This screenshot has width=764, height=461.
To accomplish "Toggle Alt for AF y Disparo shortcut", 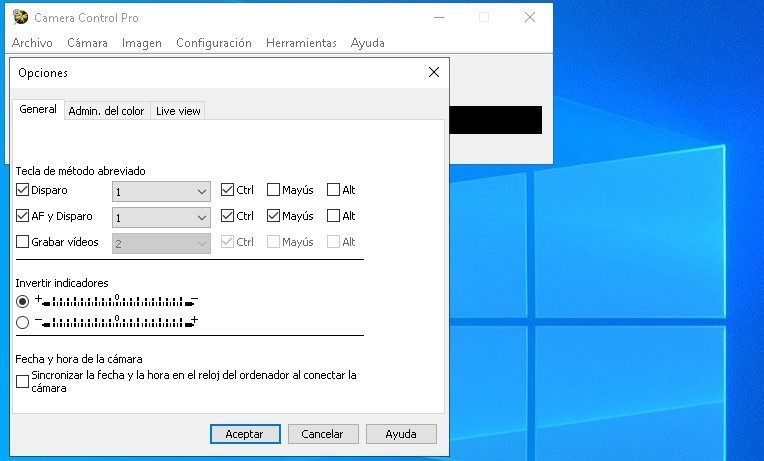I will click(x=333, y=215).
